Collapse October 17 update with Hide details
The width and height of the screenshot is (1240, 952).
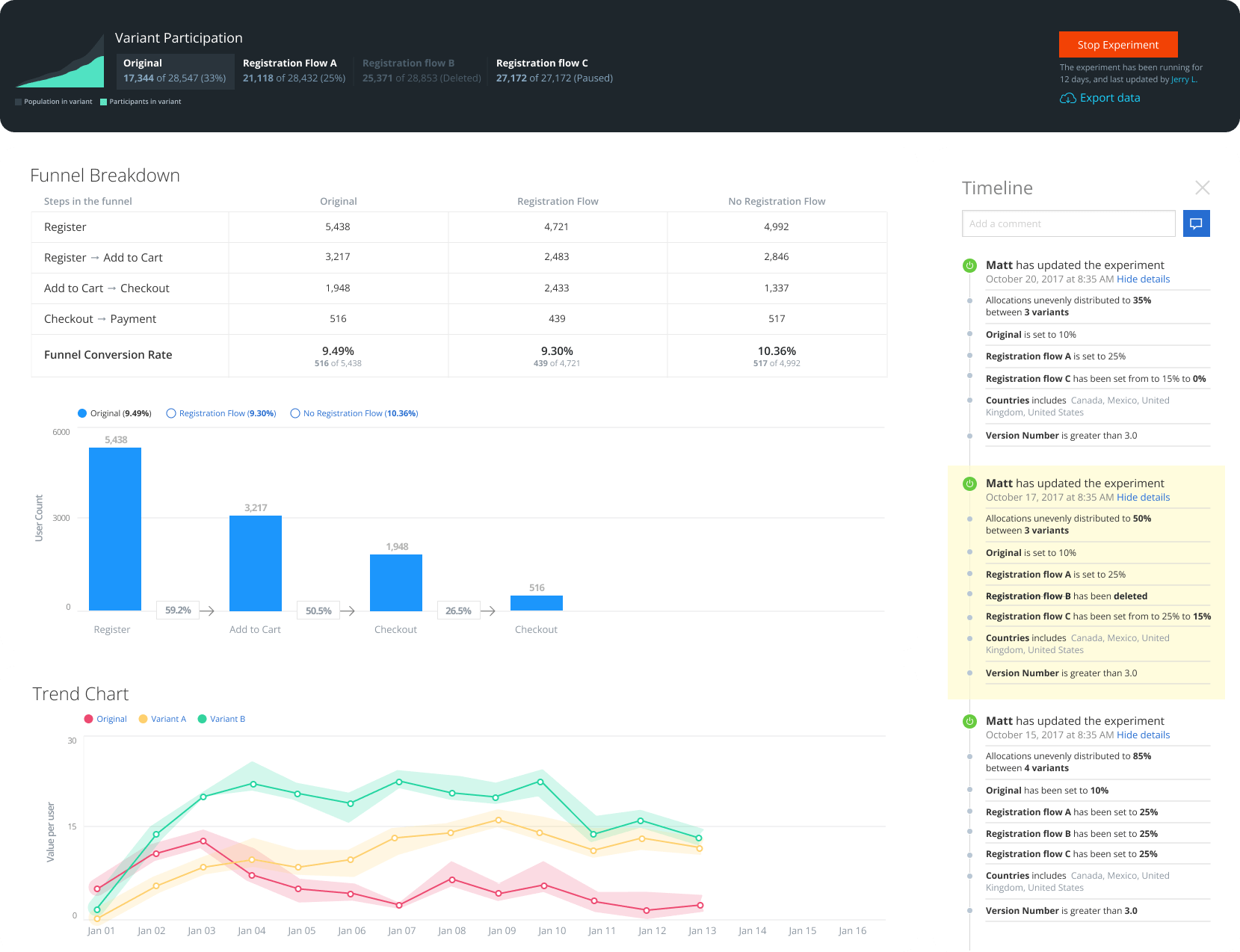[1143, 498]
